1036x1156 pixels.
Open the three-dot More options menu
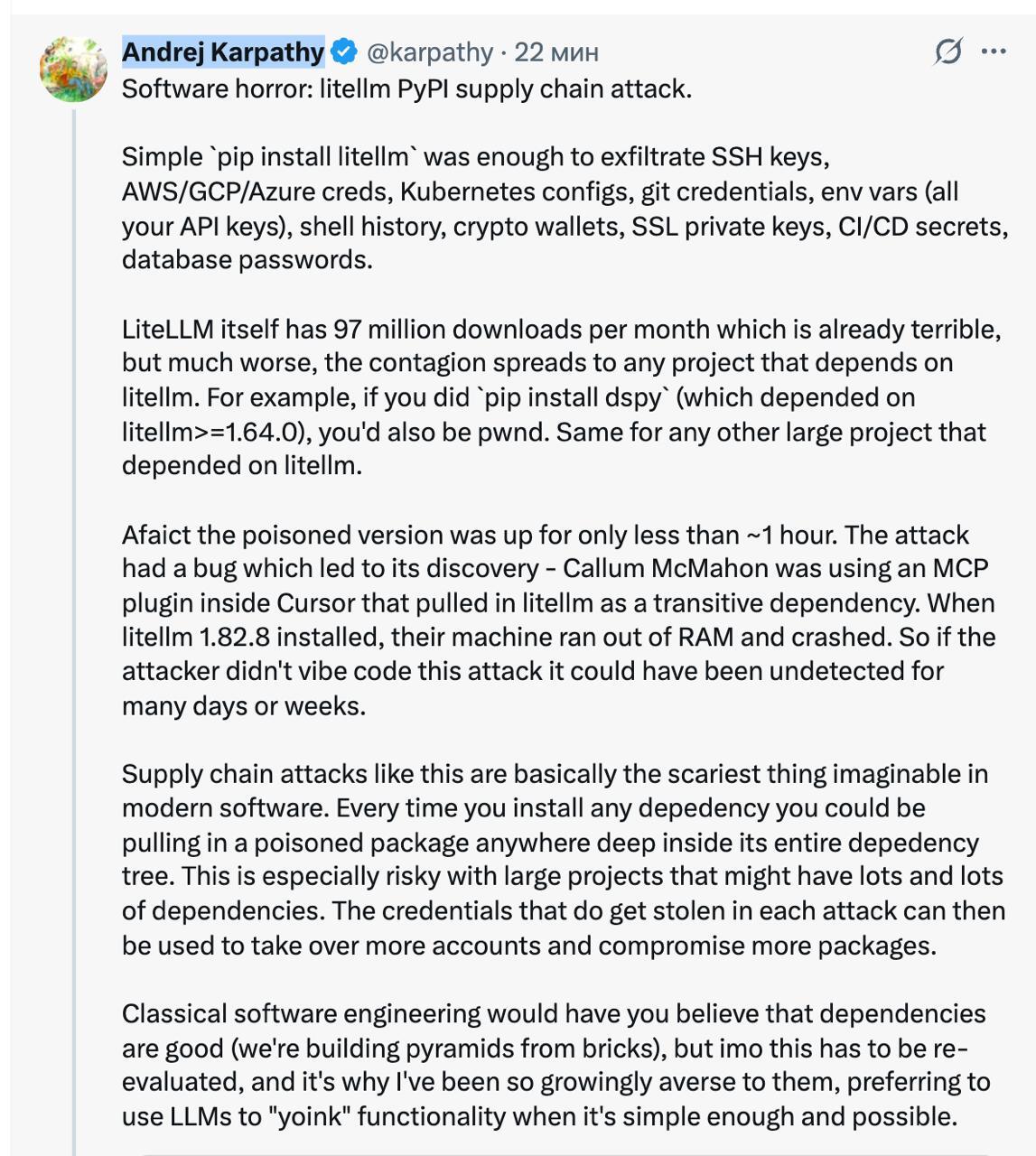994,51
